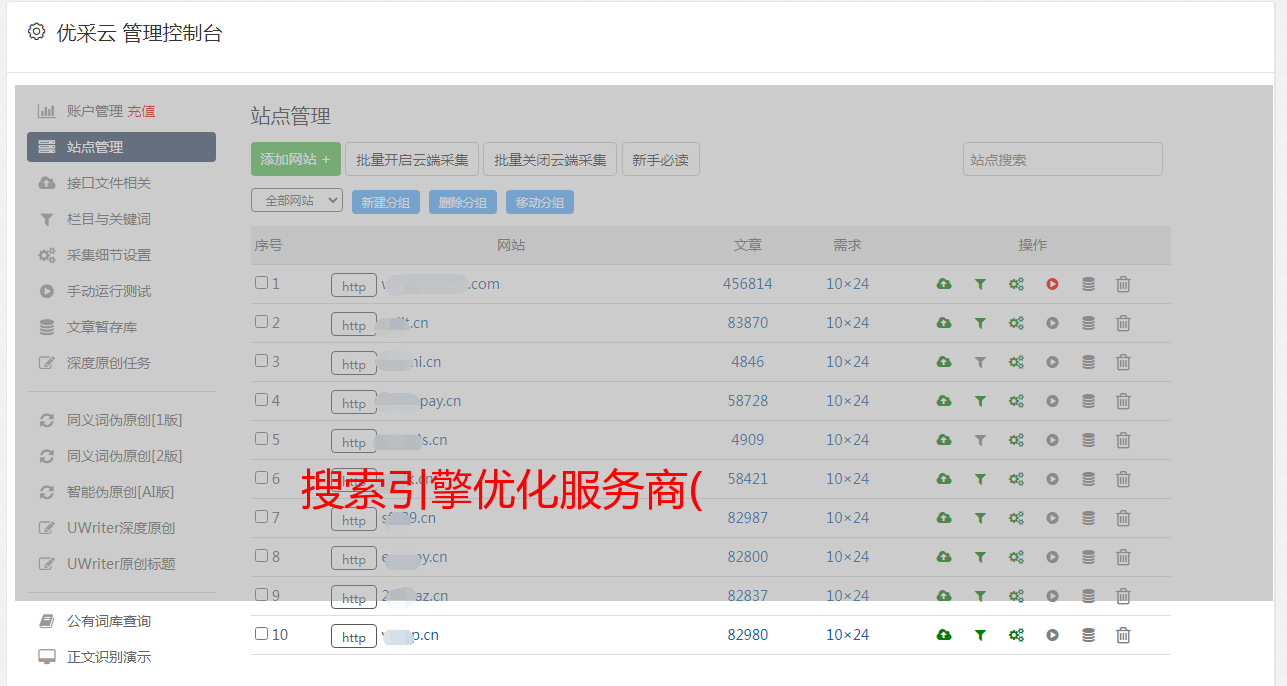Click the gear icon in page header
Image resolution: width=1287 pixels, height=686 pixels.
pyautogui.click(x=37, y=32)
